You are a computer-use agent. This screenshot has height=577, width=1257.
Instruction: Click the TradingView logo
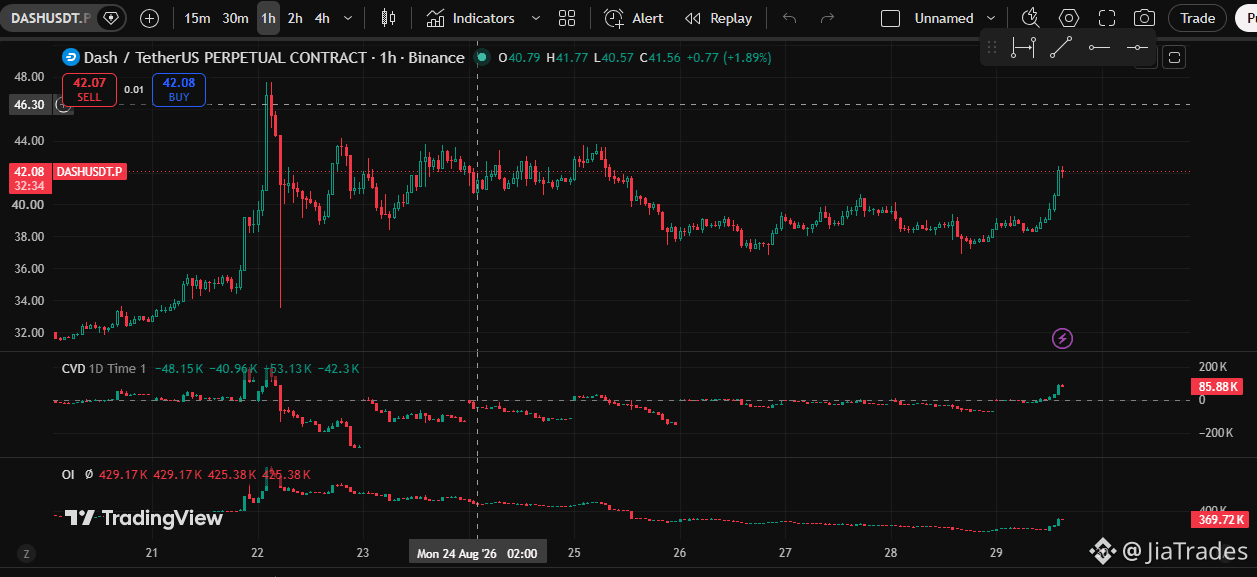tap(143, 518)
